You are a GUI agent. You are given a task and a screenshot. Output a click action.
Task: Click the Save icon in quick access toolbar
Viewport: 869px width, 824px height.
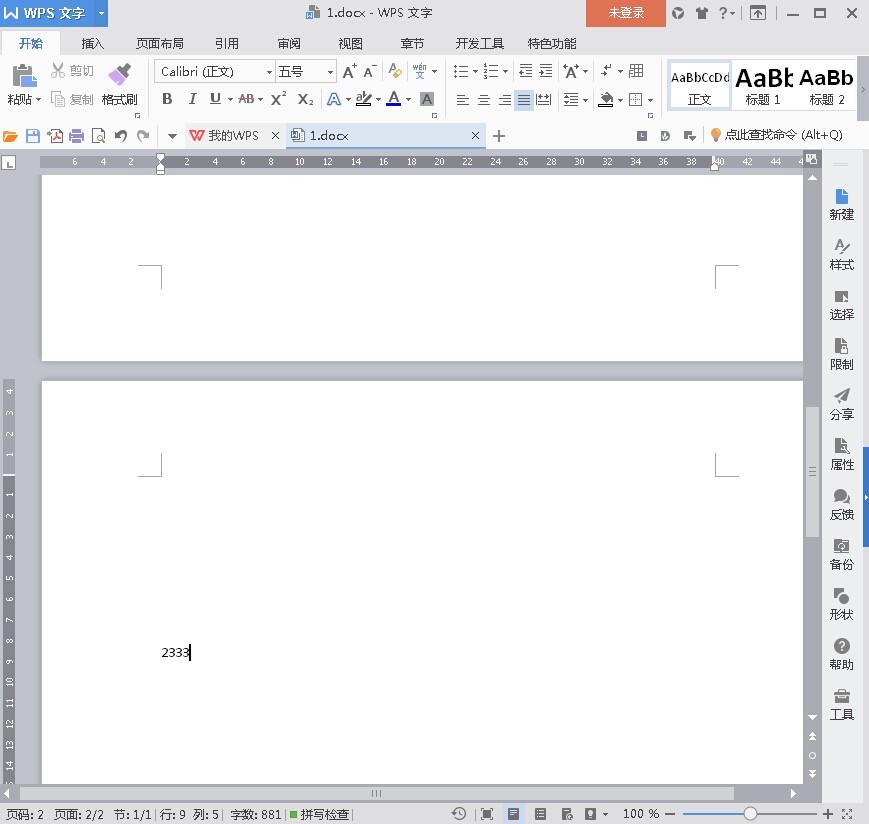pos(33,136)
